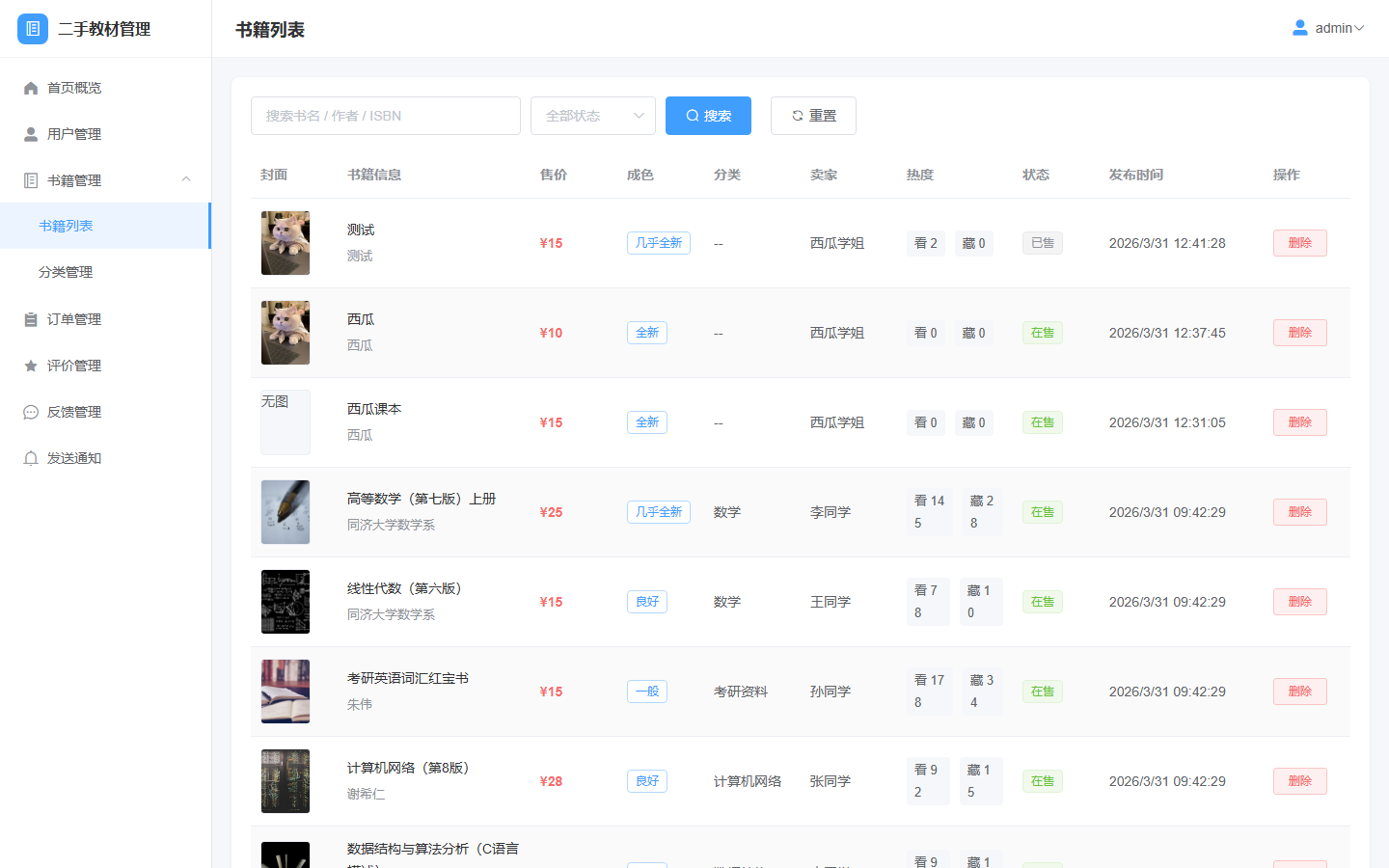Open 分类管理 in the sidebar
1389x868 pixels.
click(105, 272)
